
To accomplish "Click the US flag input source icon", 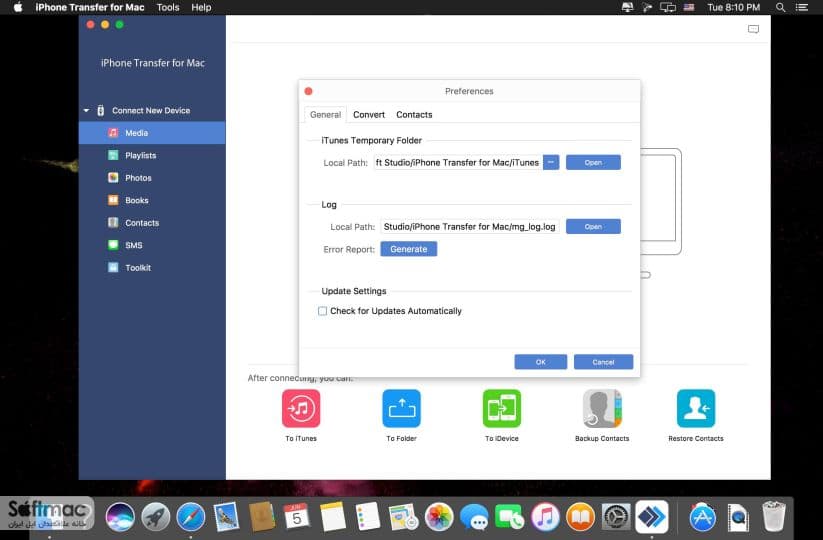I will pyautogui.click(x=689, y=7).
